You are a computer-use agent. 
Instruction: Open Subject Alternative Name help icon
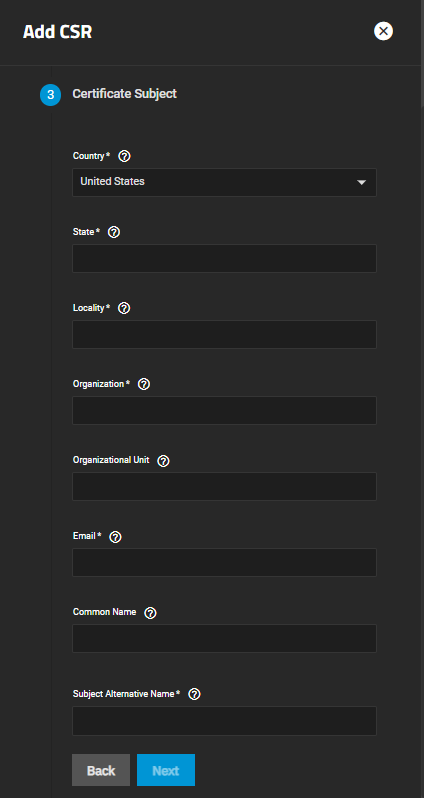click(194, 694)
